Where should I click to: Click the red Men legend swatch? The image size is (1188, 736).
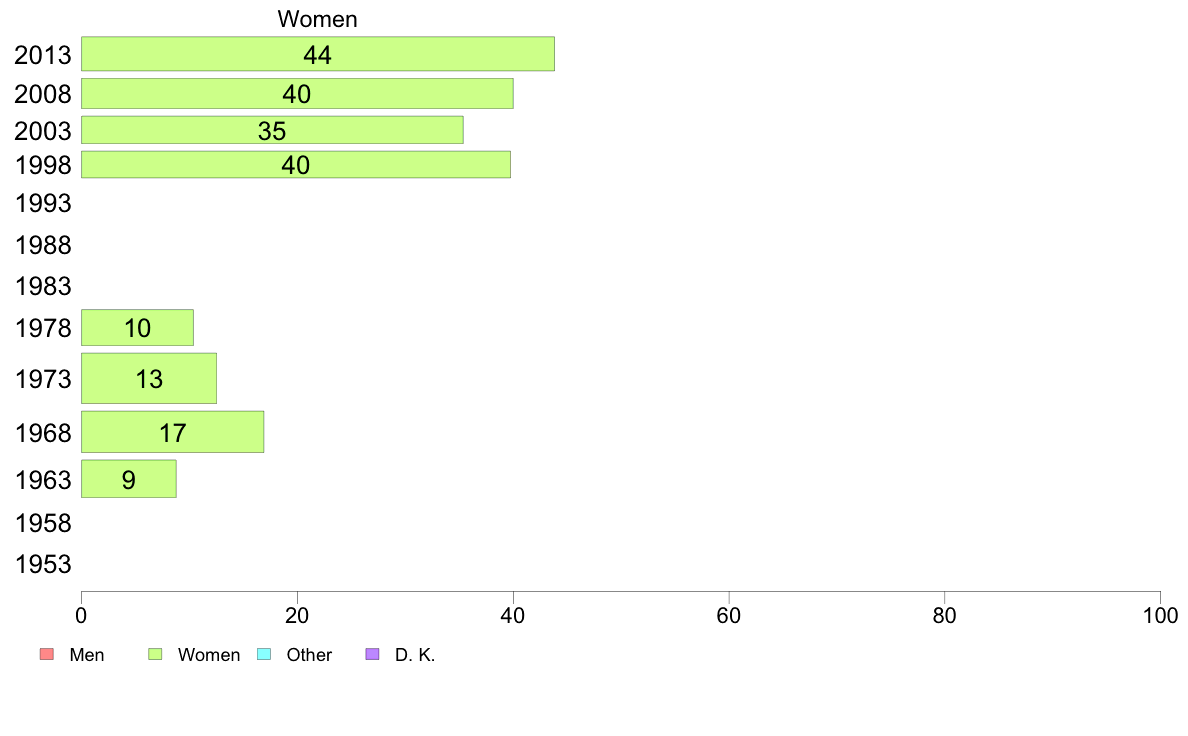click(47, 654)
